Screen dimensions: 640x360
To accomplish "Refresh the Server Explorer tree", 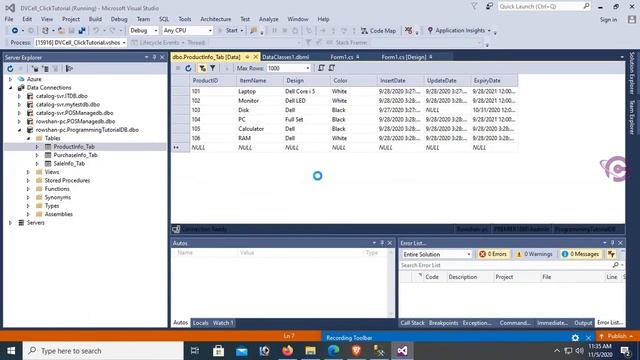I will tap(10, 69).
